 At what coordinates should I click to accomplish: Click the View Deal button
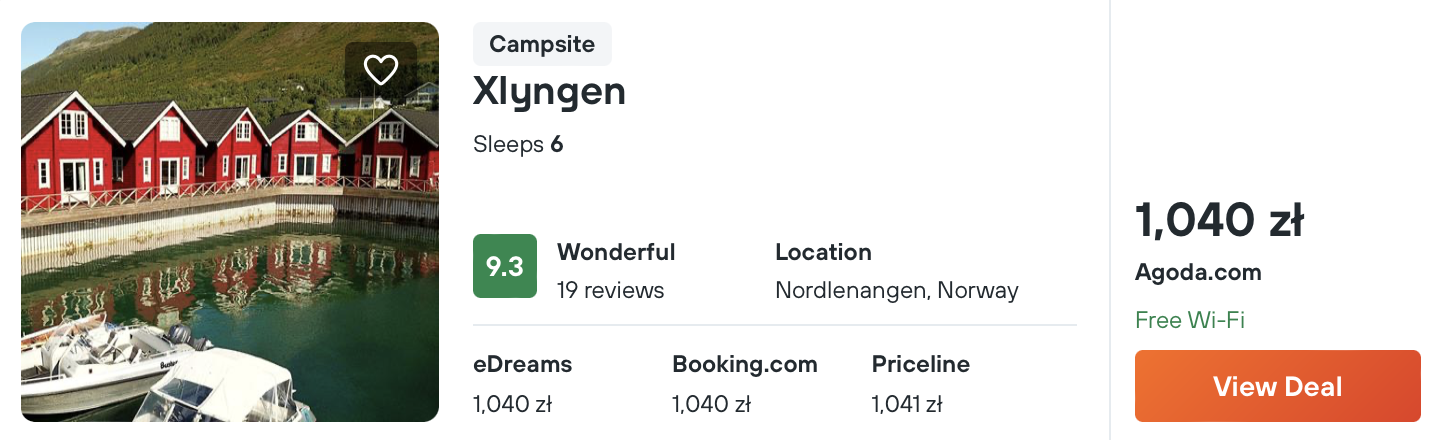point(1277,386)
